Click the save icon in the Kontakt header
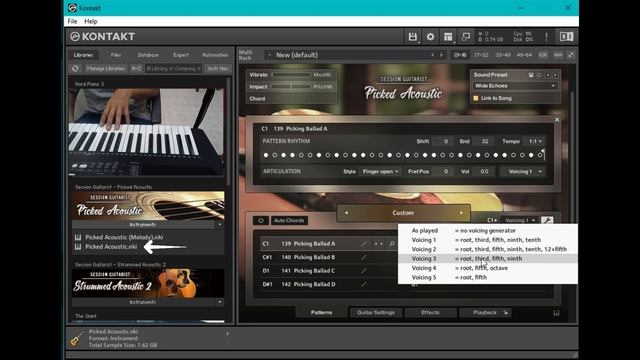 point(412,37)
